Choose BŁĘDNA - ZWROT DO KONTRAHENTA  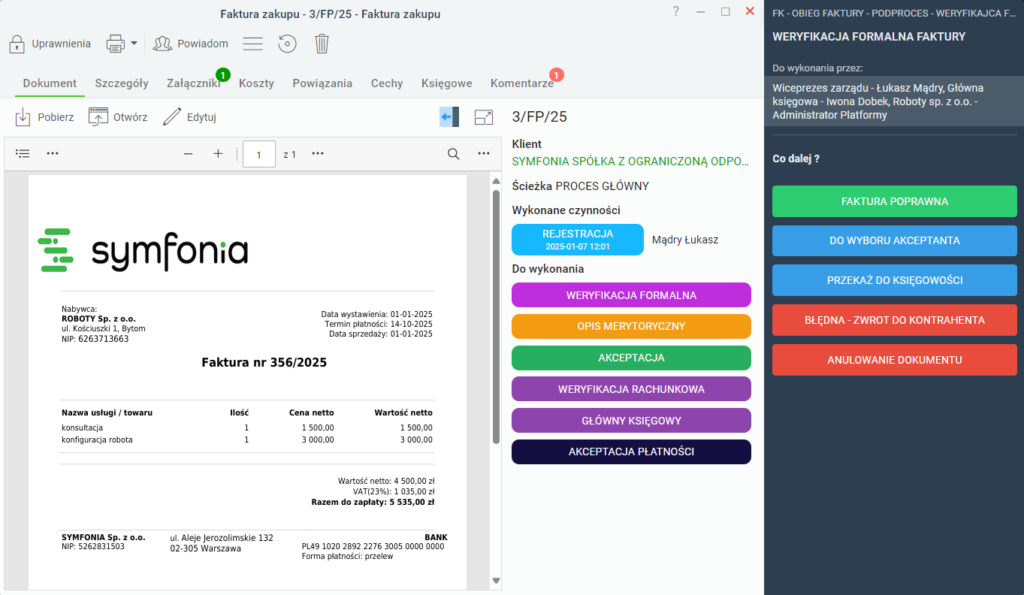(894, 320)
